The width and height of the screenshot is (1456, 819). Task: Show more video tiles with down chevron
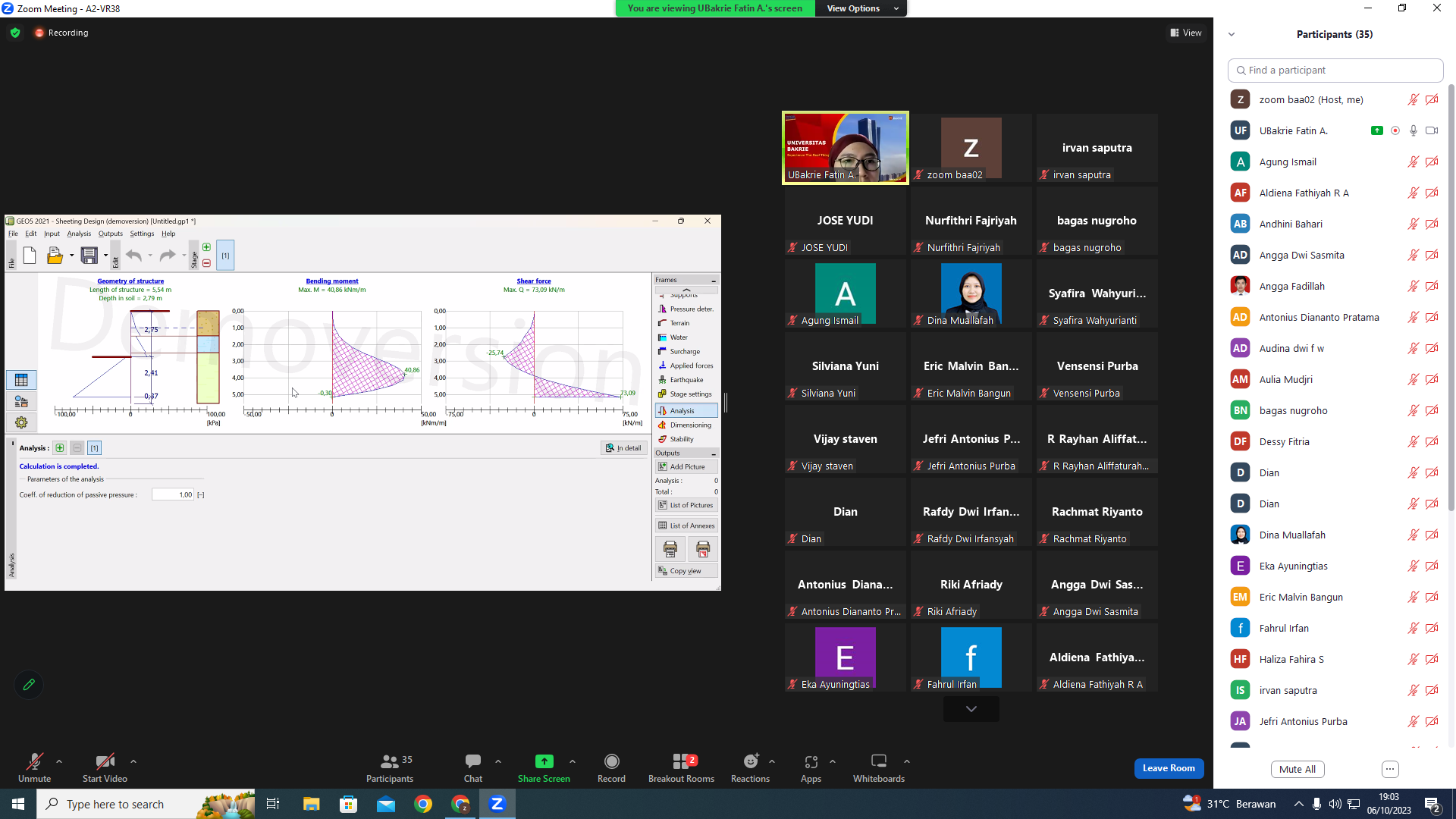coord(971,709)
